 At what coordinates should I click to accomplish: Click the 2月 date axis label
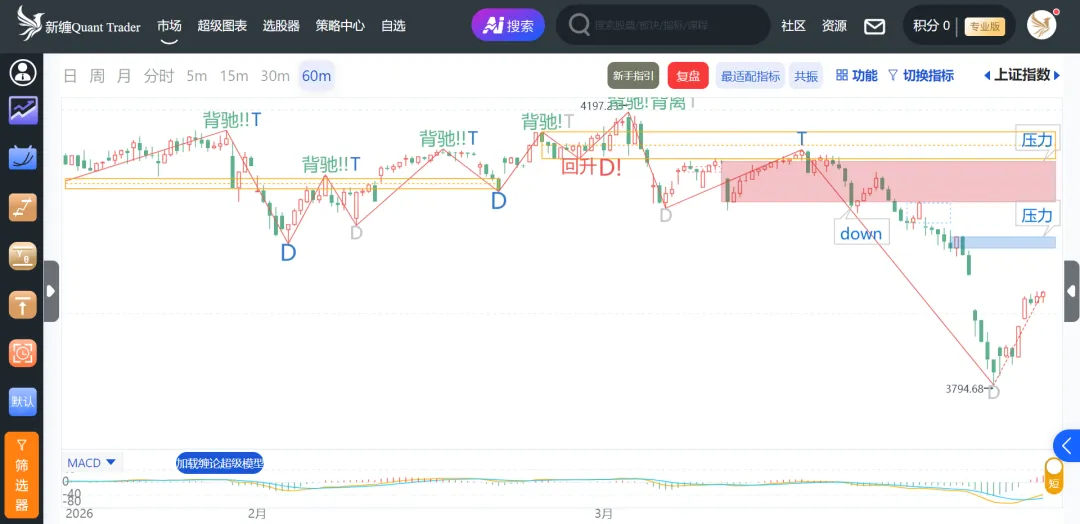point(257,513)
